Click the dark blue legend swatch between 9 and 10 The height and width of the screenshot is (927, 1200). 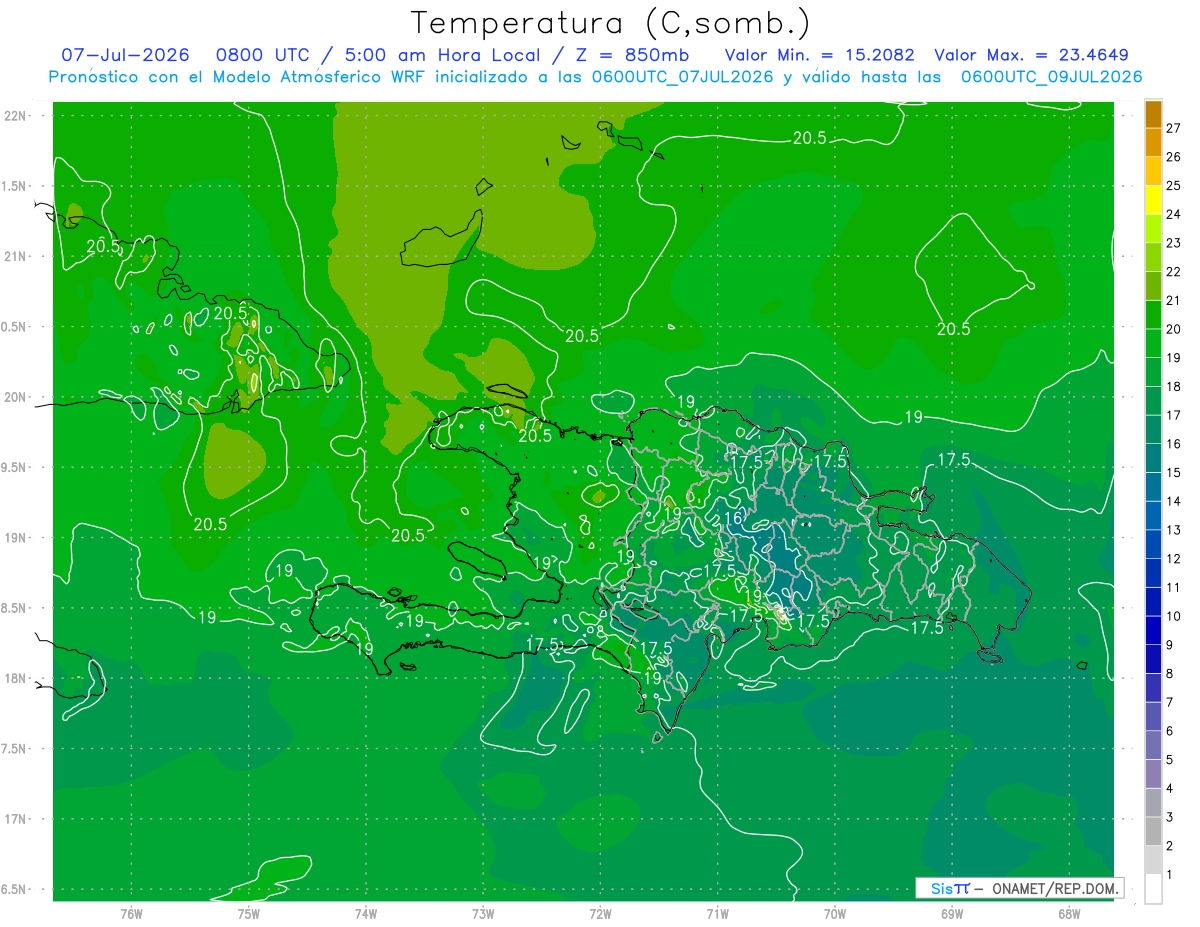[x=1153, y=631]
